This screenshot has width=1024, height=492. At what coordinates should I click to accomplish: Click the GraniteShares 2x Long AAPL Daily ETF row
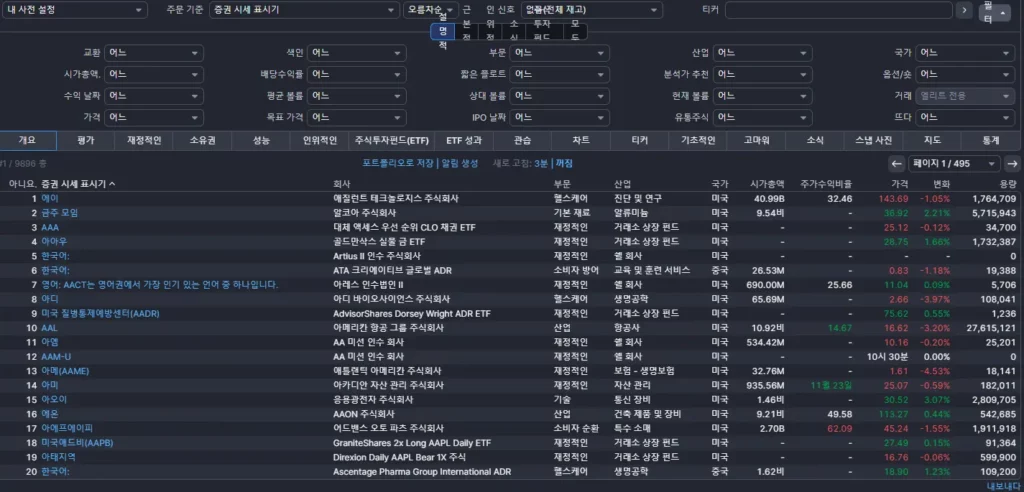pyautogui.click(x=512, y=443)
